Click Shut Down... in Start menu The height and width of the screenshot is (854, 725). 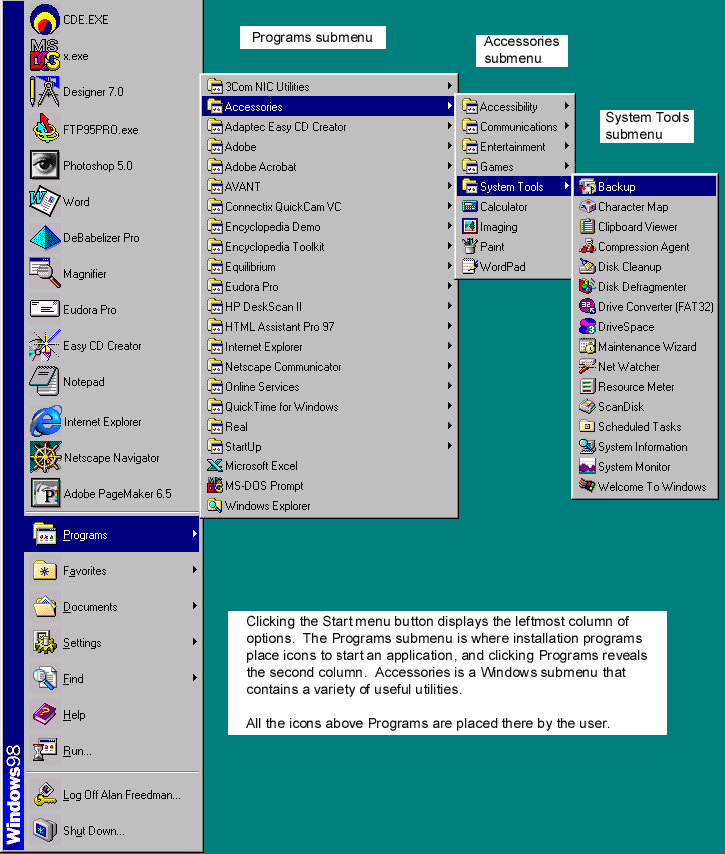pyautogui.click(x=112, y=831)
